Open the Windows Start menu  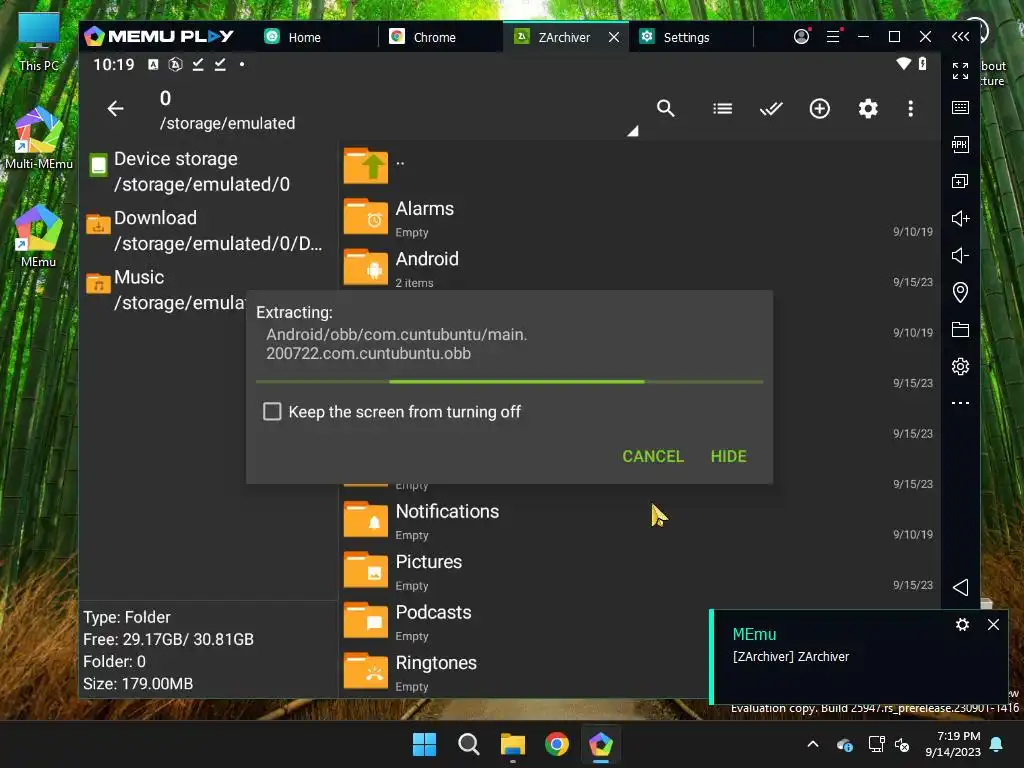point(424,744)
